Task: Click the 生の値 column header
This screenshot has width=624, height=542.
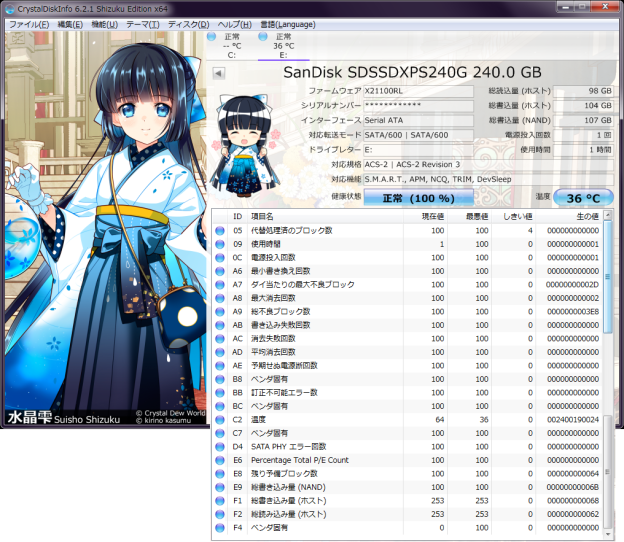Action: click(x=569, y=216)
